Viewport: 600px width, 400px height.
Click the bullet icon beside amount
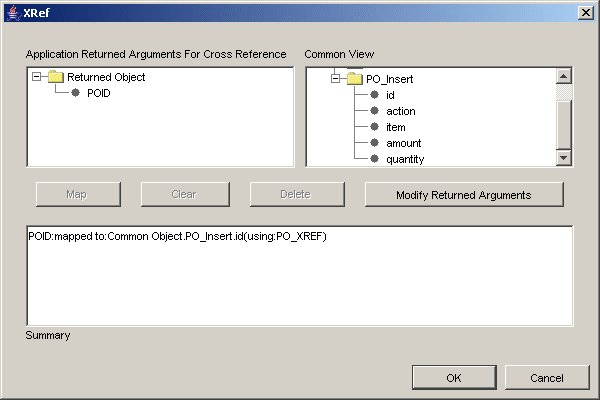pyautogui.click(x=374, y=143)
